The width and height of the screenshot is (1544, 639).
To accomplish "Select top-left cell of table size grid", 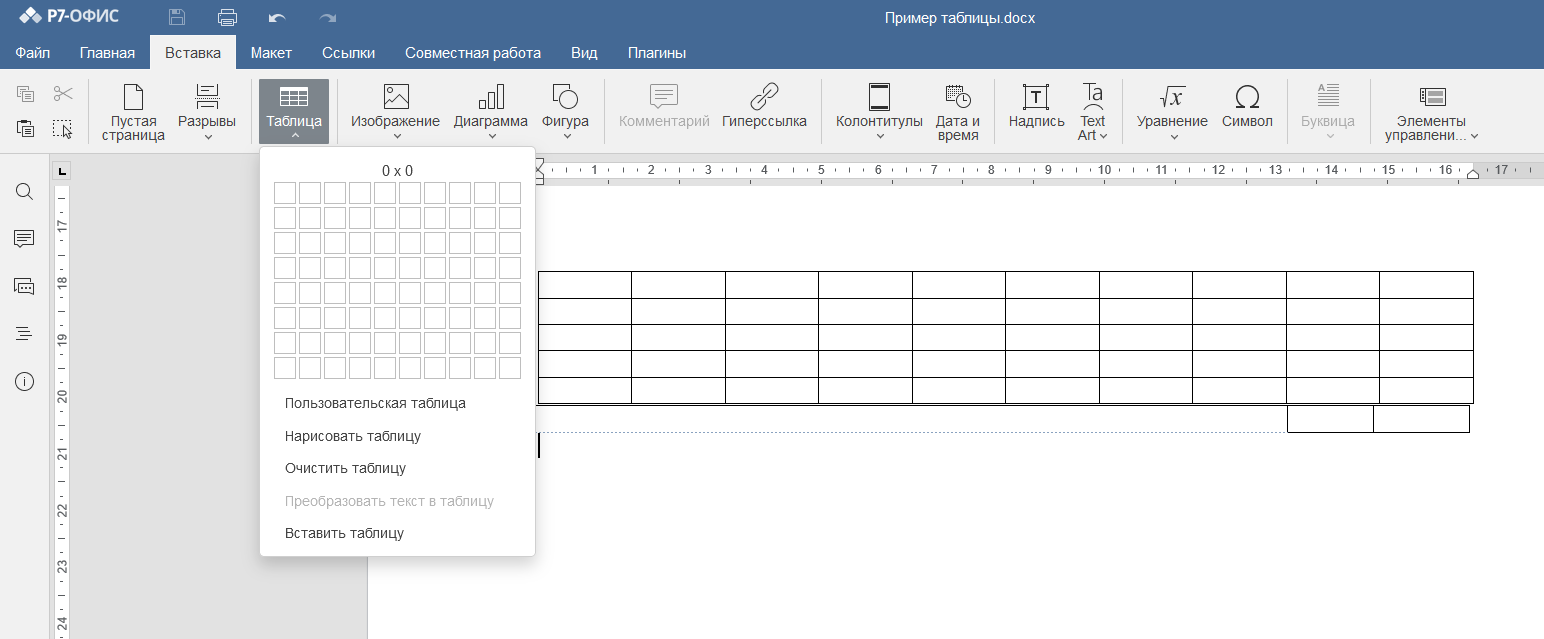I will click(285, 193).
